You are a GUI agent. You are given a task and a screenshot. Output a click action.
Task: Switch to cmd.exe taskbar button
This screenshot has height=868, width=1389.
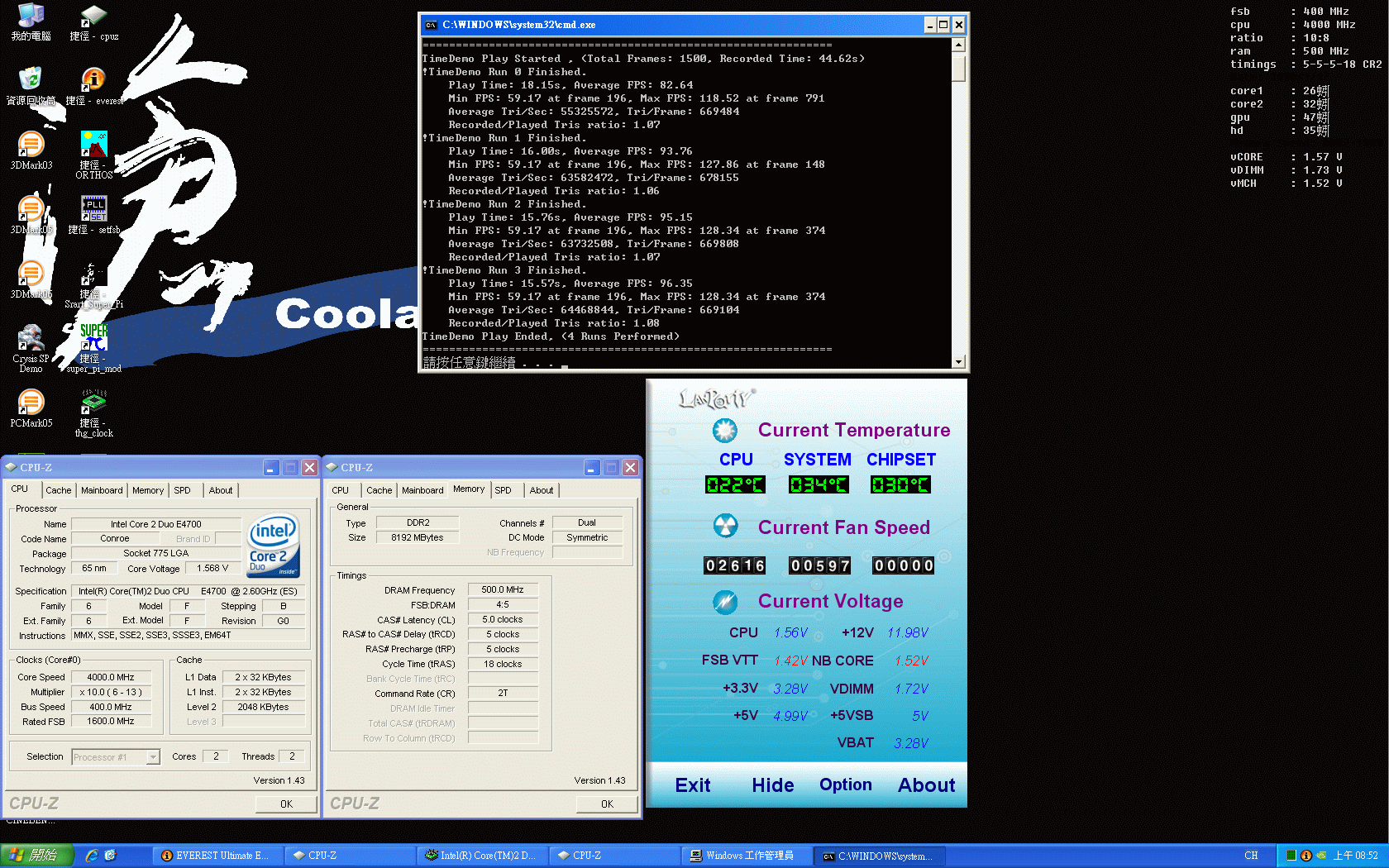[879, 856]
